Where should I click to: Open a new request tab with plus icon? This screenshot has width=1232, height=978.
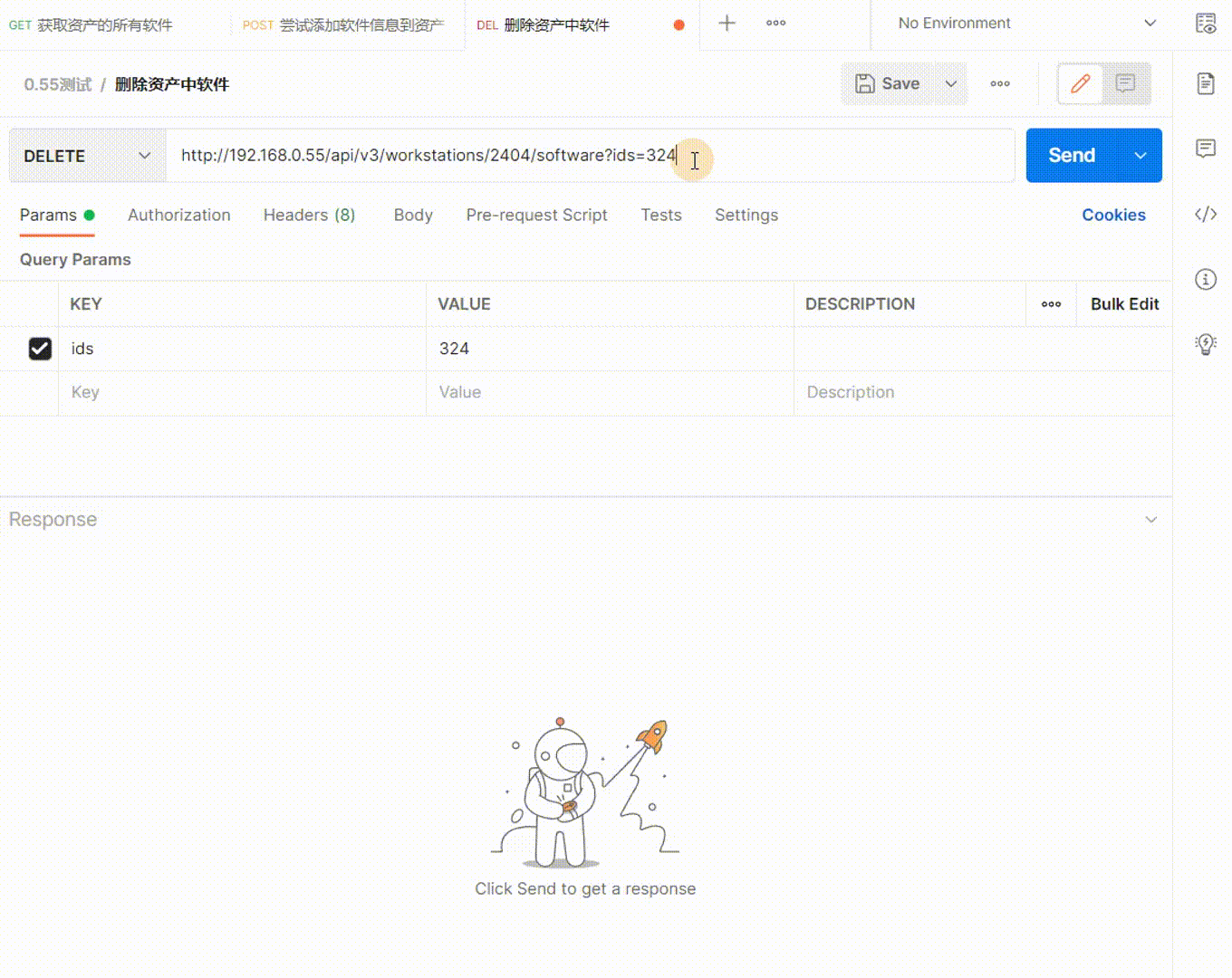click(x=727, y=24)
